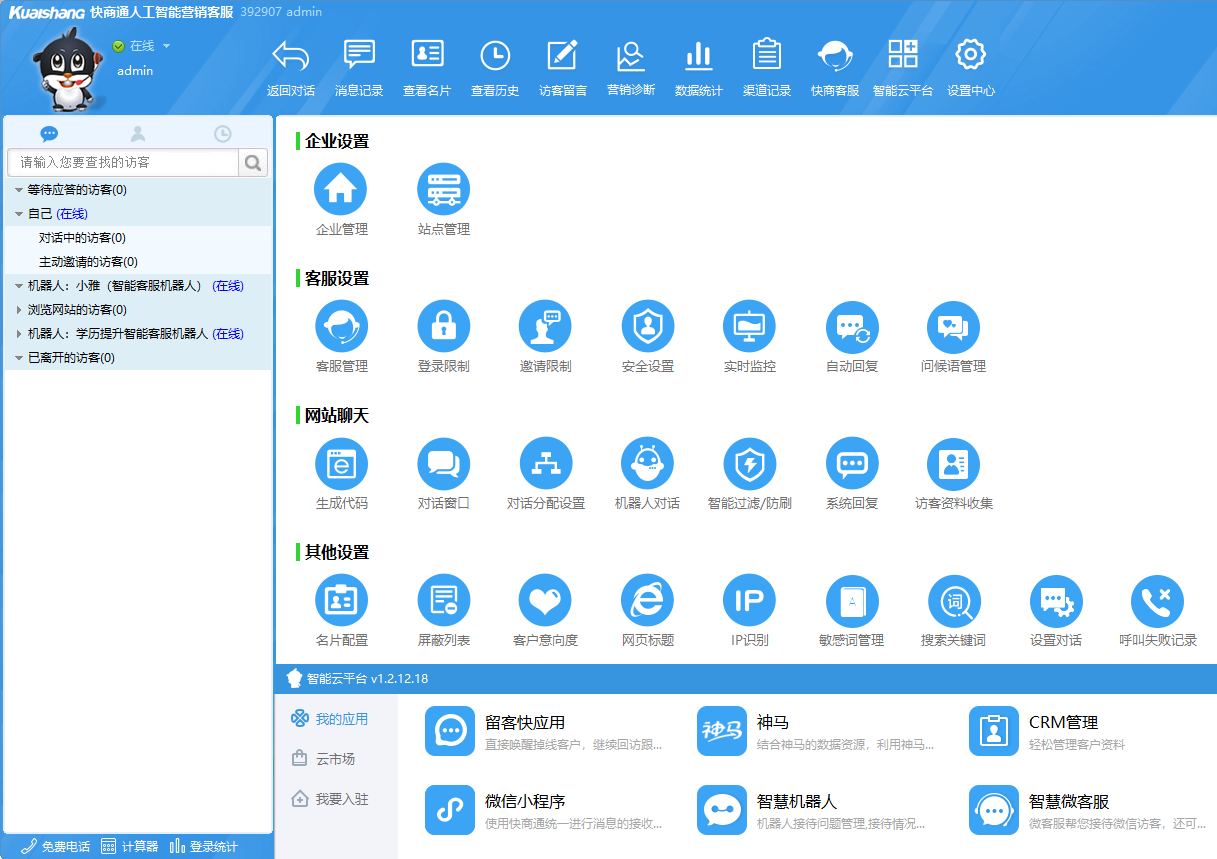Select 我要入驻 in side menu
The height and width of the screenshot is (859, 1217).
[341, 799]
